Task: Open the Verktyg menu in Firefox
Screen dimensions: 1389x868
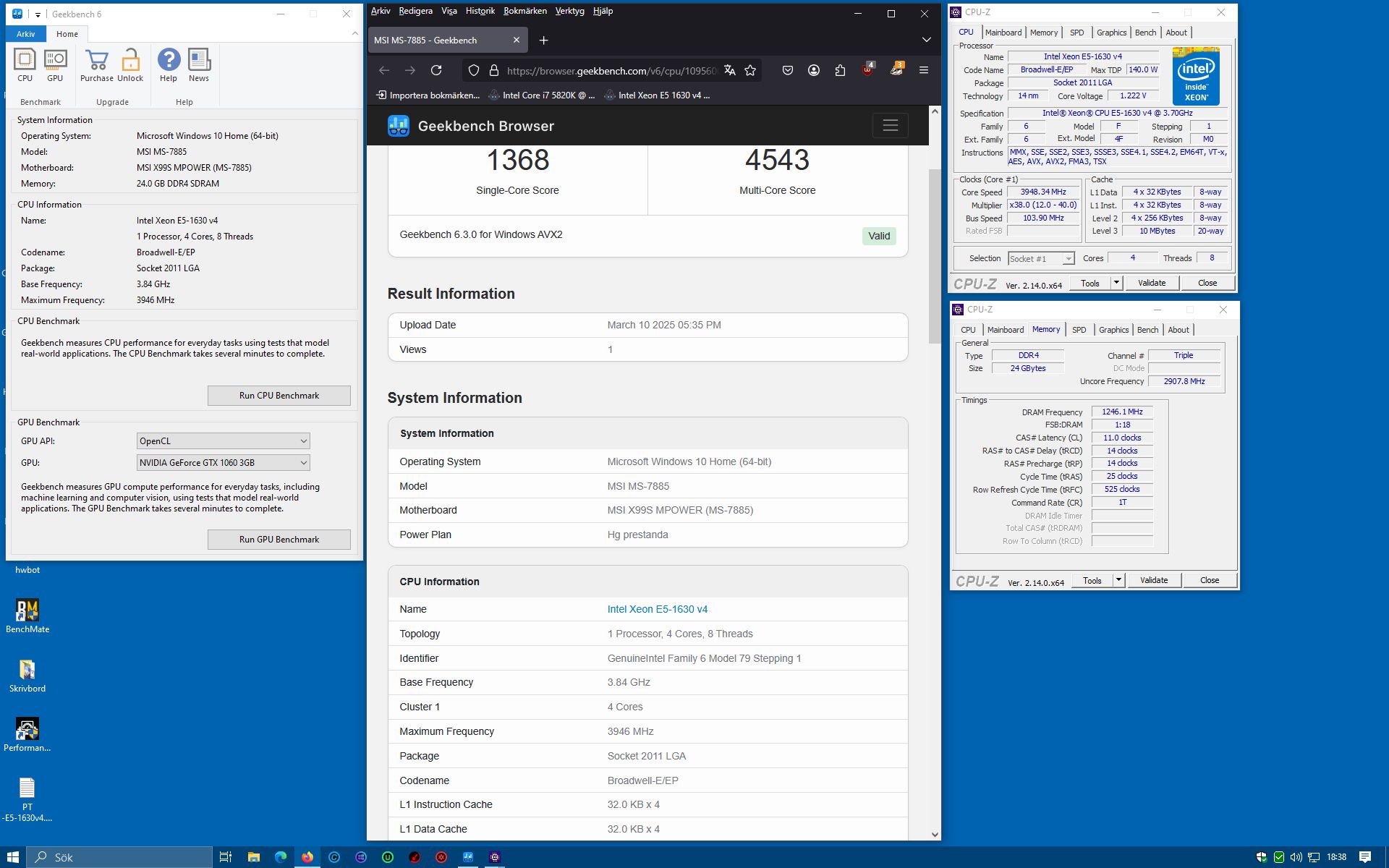Action: (569, 11)
